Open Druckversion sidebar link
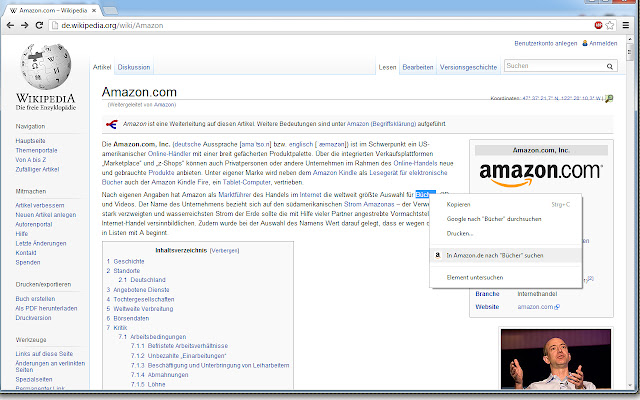This screenshot has width=640, height=400. pos(33,318)
